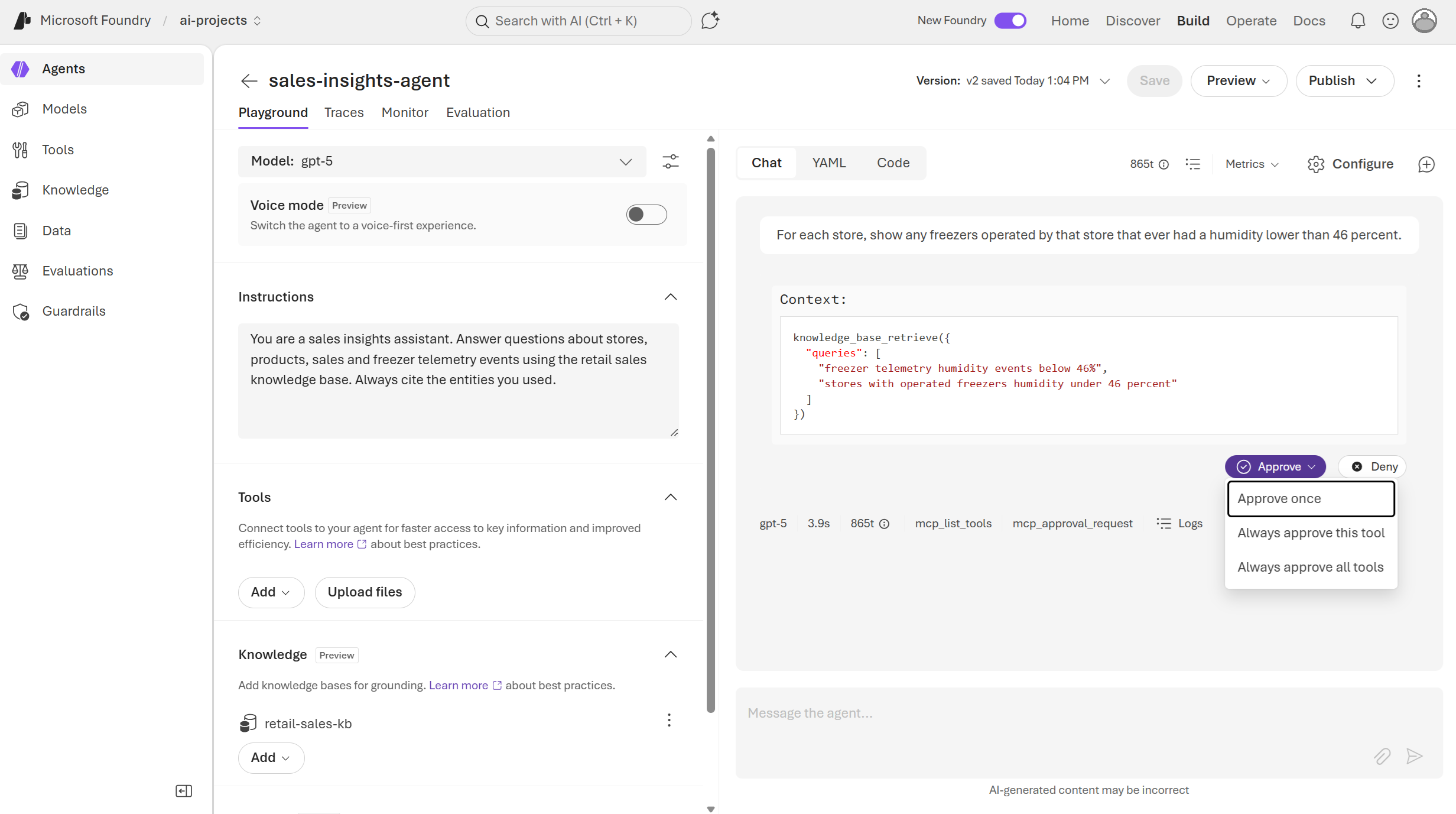Click the attach file paperclip icon
This screenshot has height=814, width=1456.
pyautogui.click(x=1382, y=756)
